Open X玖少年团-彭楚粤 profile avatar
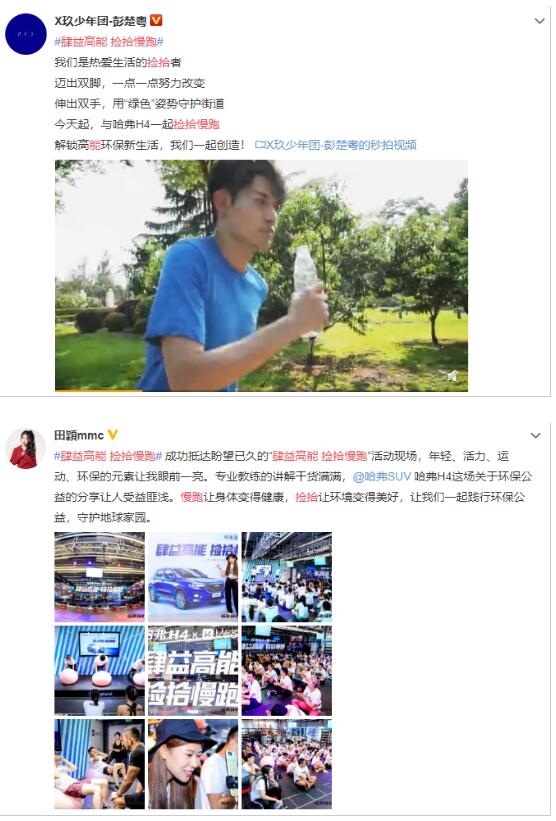 (26, 34)
